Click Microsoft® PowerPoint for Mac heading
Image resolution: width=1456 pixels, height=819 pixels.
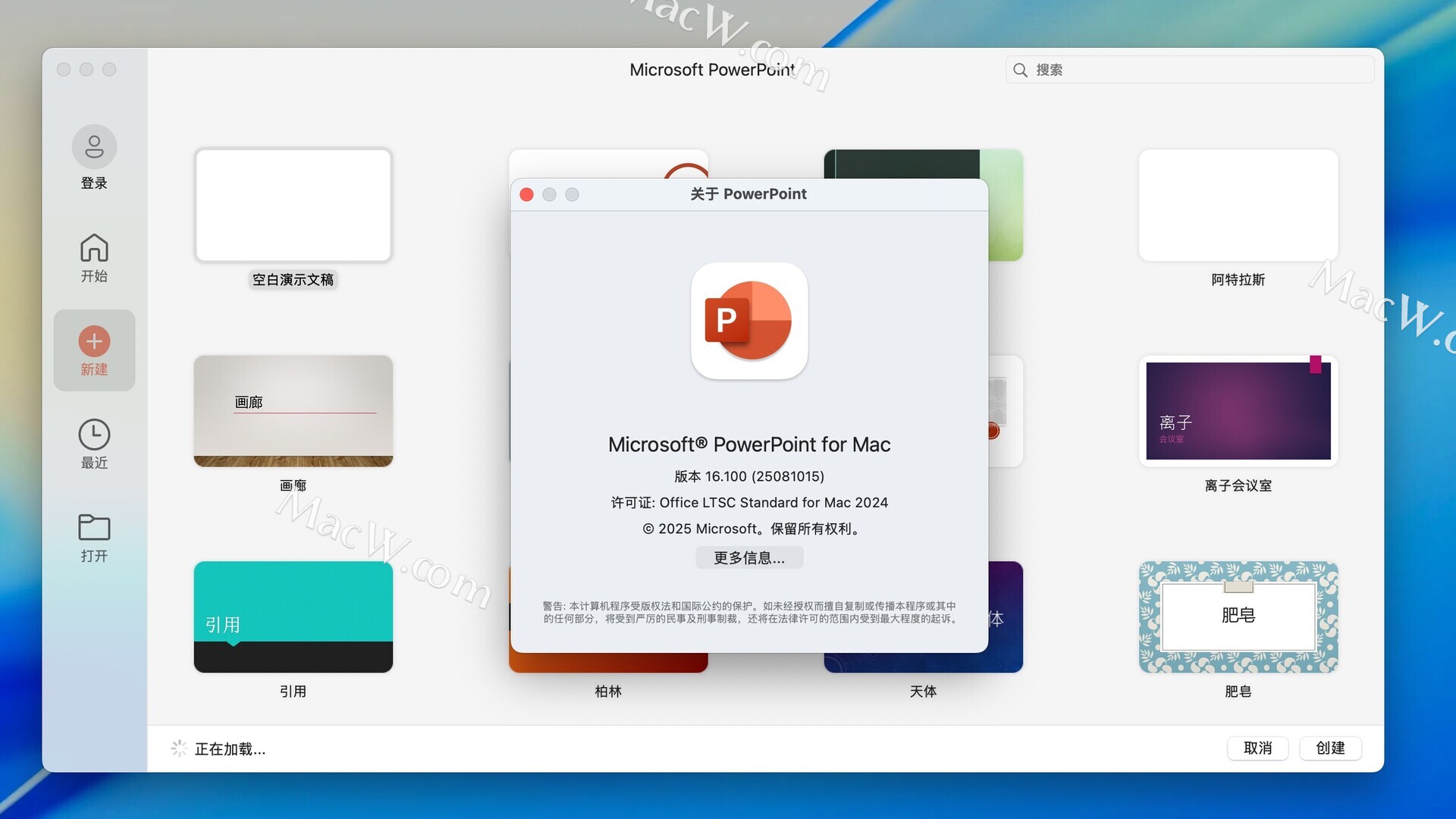click(749, 444)
